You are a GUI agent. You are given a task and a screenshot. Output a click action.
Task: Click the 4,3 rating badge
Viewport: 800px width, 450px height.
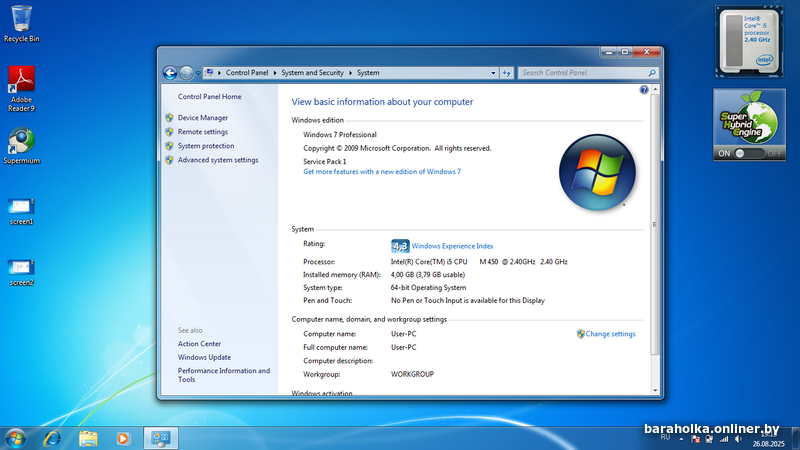pyautogui.click(x=400, y=246)
